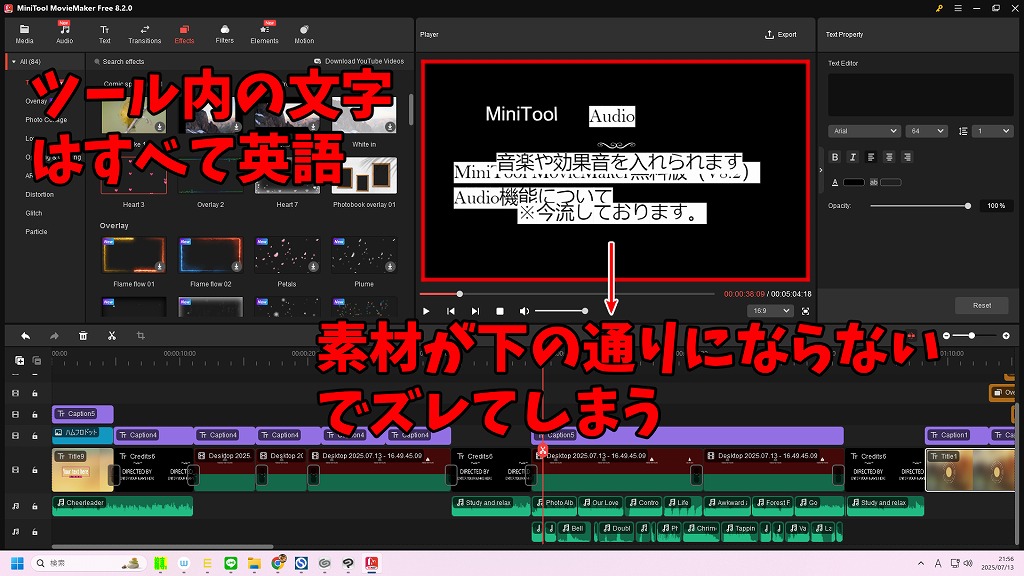Select the Glitch effects category

tap(34, 214)
